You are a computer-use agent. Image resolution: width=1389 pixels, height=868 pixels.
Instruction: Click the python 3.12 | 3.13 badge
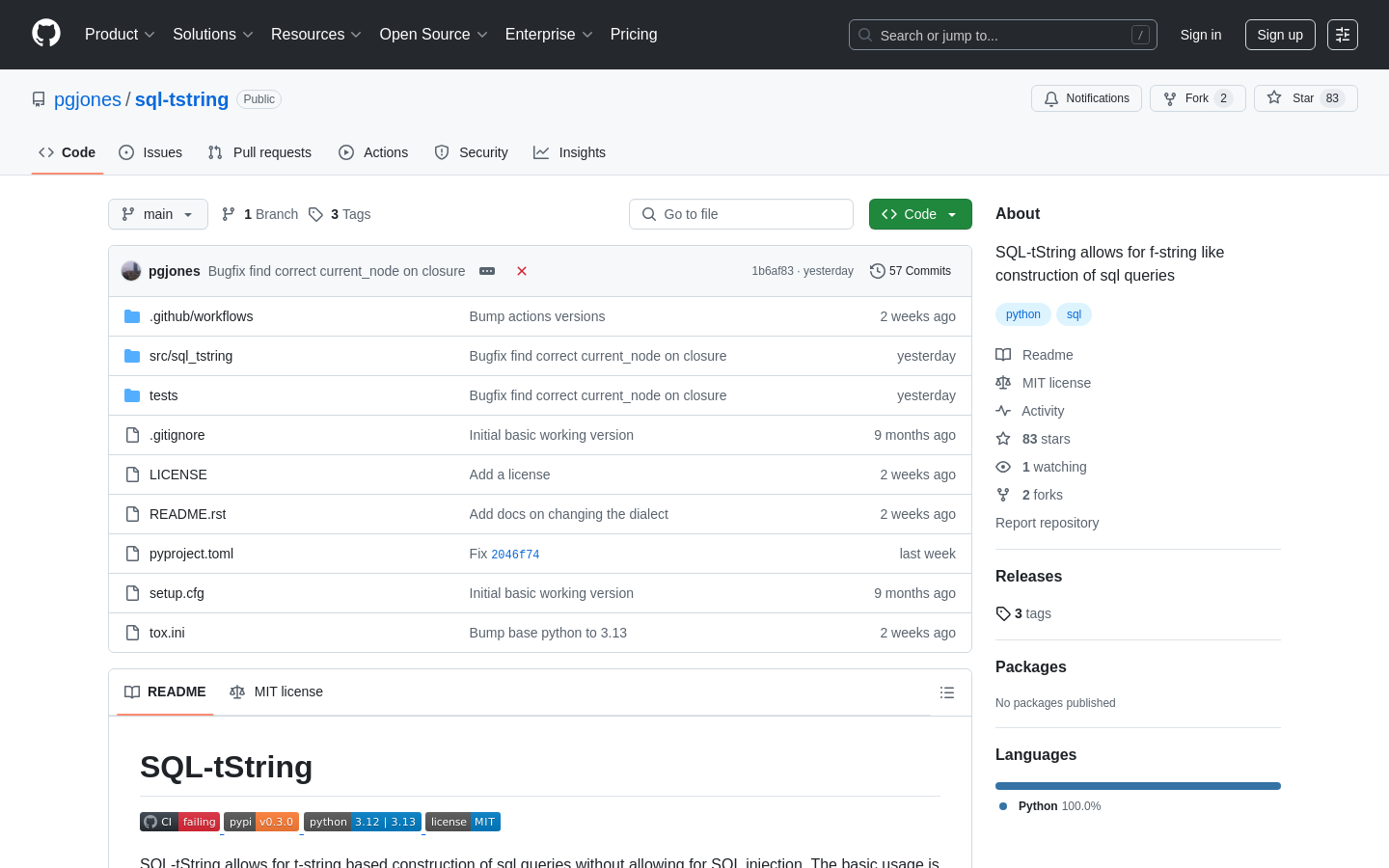coord(363,822)
